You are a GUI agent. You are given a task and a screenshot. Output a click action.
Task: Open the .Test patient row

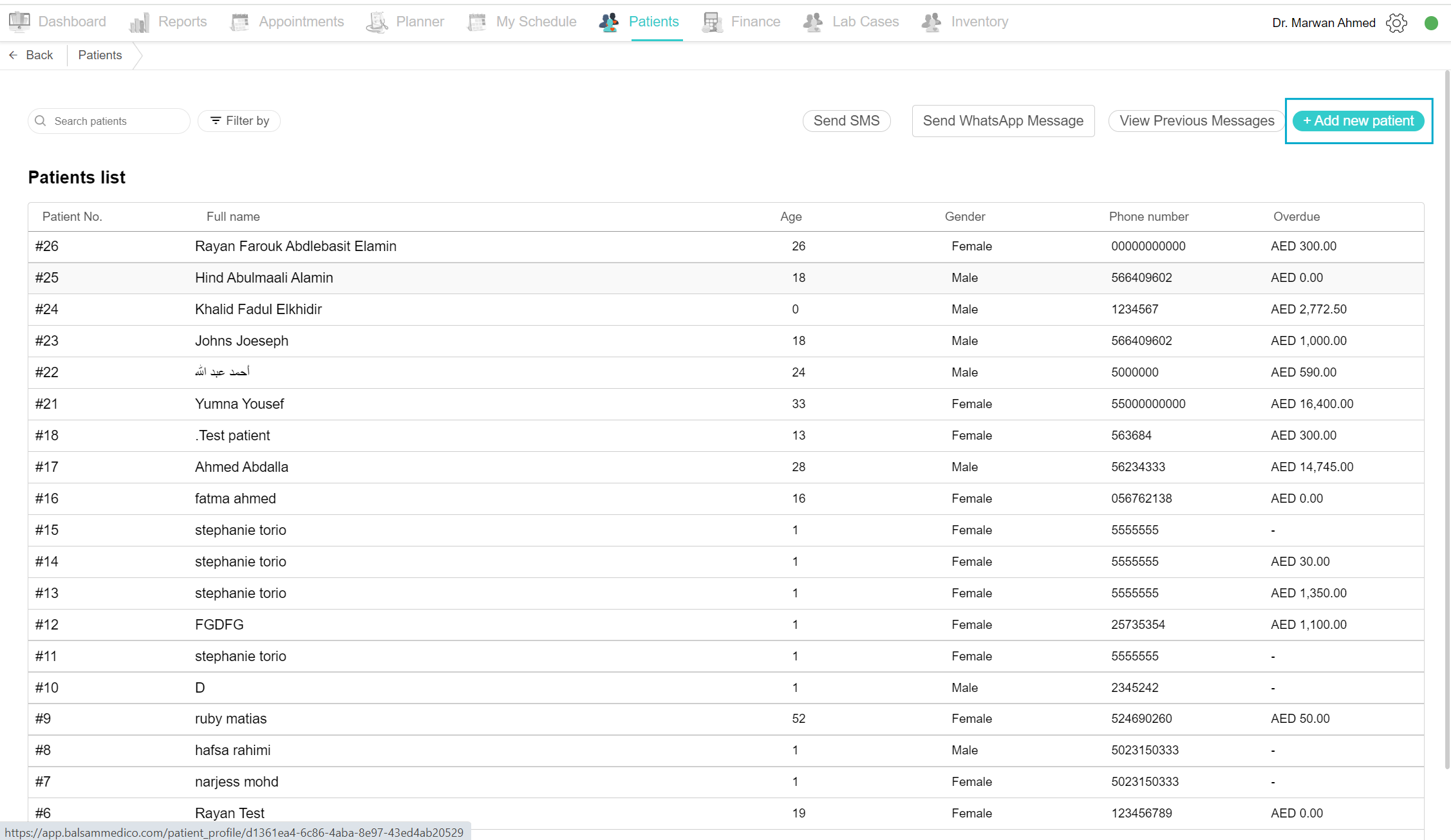726,436
